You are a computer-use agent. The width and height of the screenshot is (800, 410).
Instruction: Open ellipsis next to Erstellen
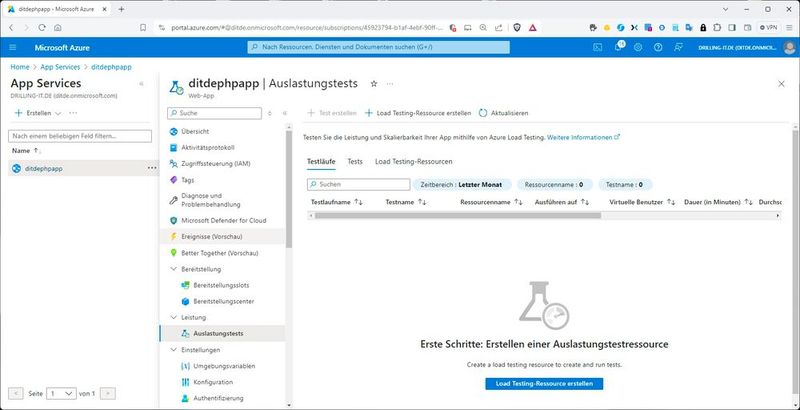73,113
